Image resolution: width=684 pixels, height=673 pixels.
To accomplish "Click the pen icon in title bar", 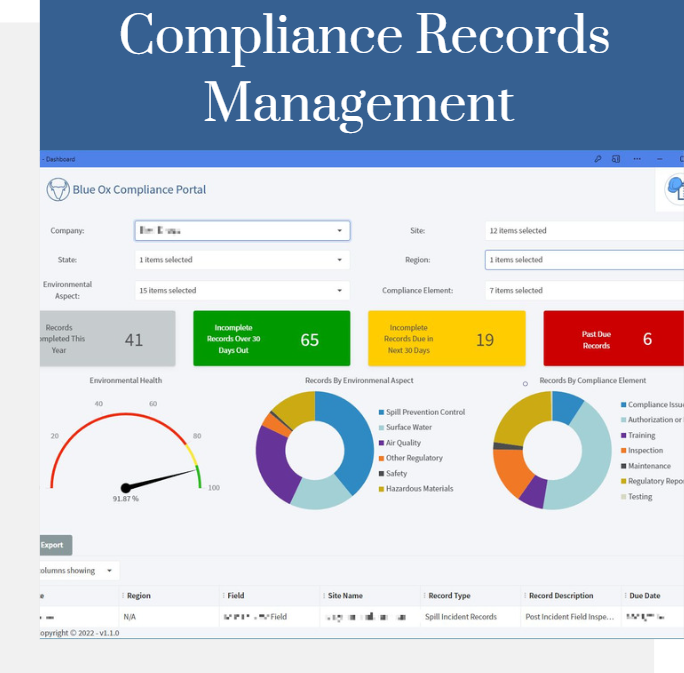I will [x=598, y=159].
